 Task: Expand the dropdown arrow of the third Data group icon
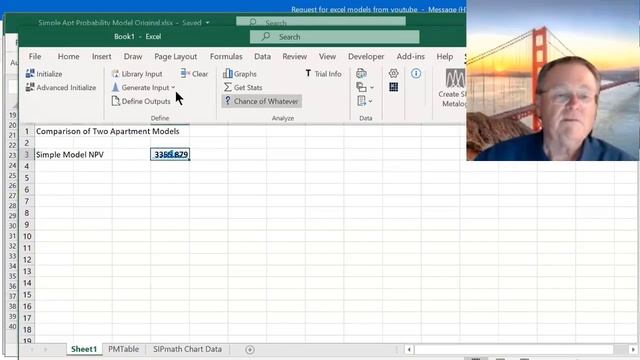370,101
